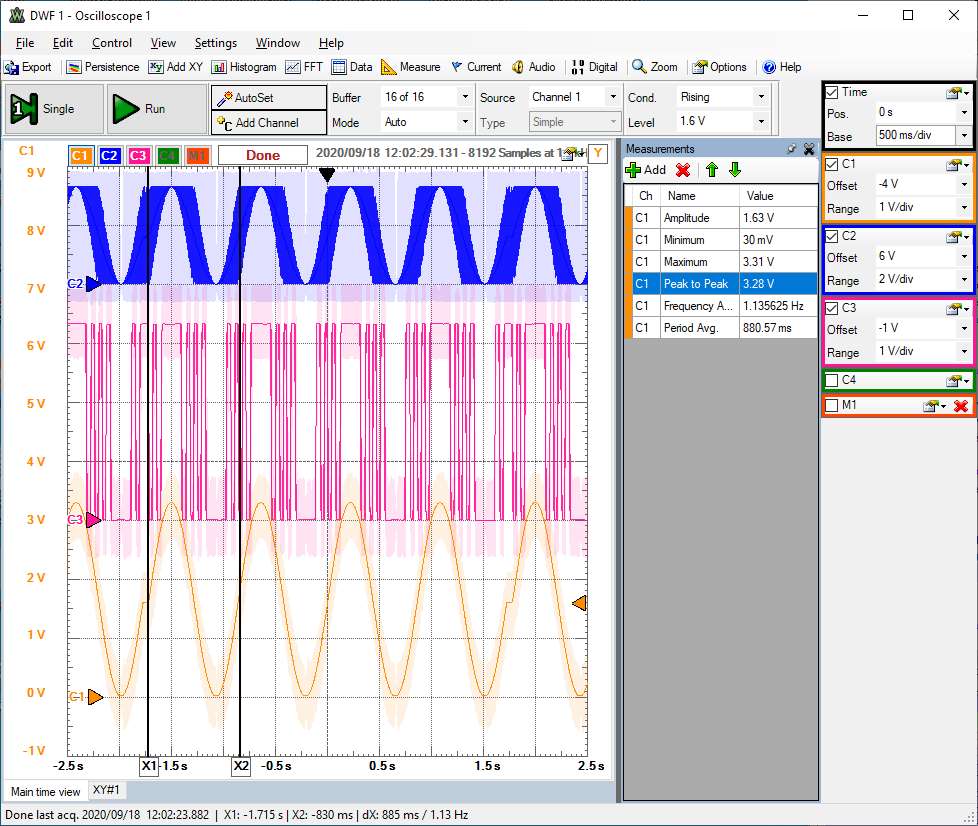This screenshot has height=826, width=978.
Task: Switch to the XY#1 tab
Action: 107,791
